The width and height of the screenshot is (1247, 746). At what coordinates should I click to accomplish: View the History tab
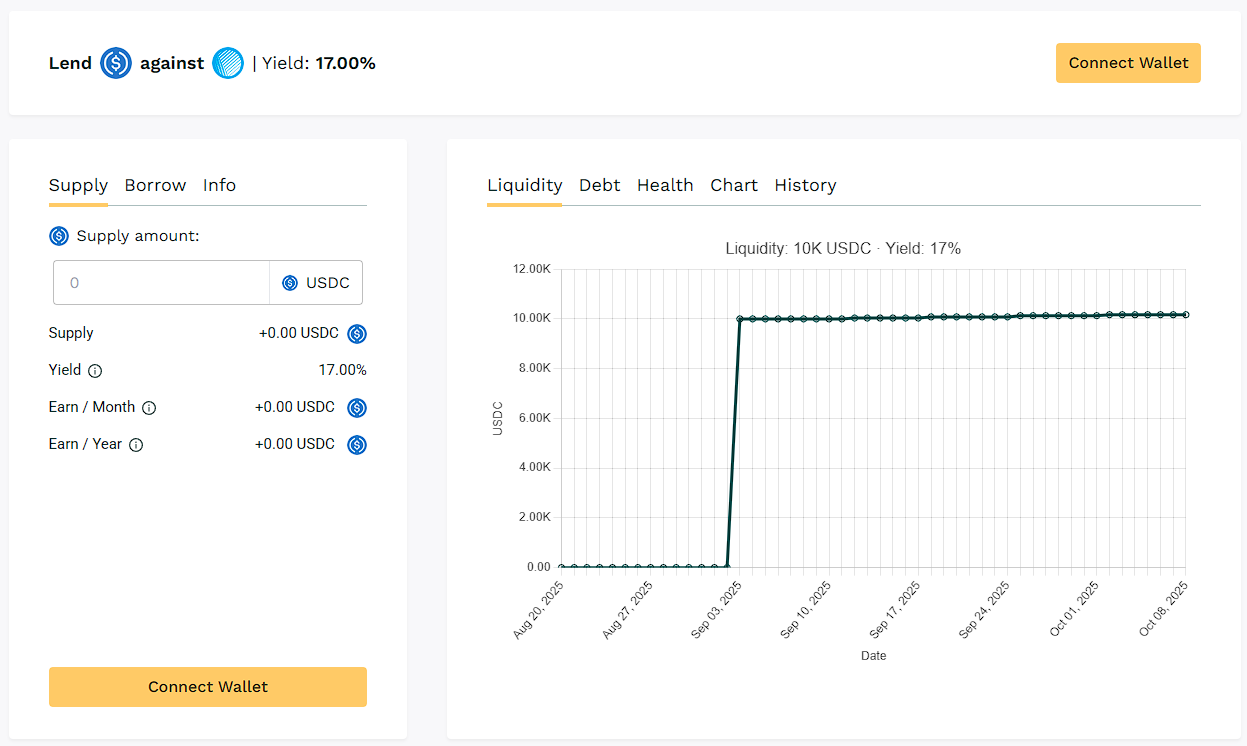point(805,185)
